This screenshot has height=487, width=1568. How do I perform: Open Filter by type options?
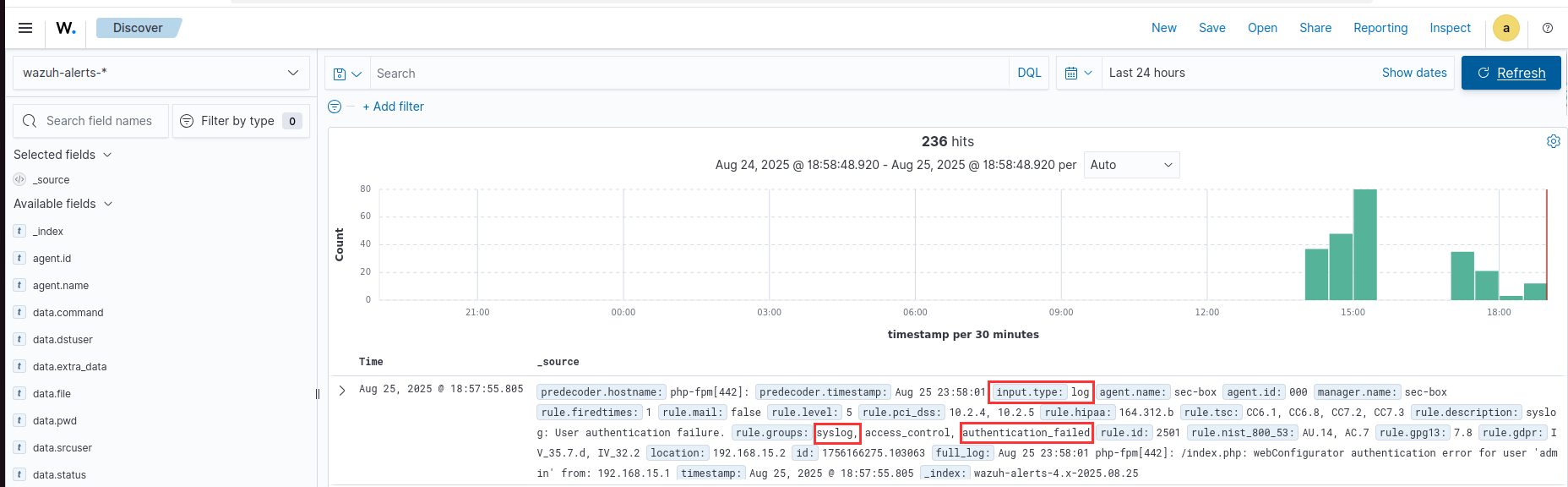click(241, 121)
